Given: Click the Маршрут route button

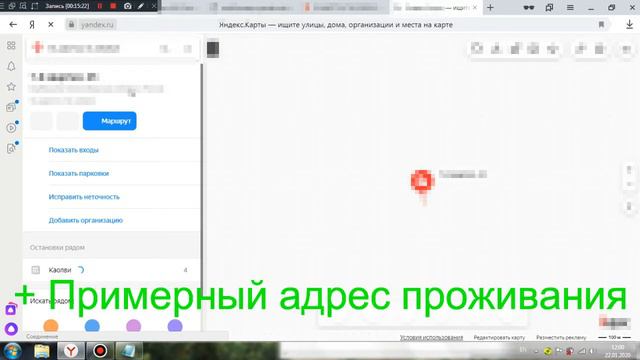Looking at the screenshot, I should [x=109, y=121].
